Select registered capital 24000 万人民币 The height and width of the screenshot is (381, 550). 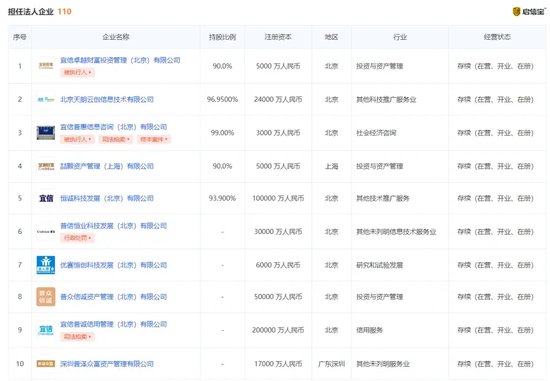[278, 100]
